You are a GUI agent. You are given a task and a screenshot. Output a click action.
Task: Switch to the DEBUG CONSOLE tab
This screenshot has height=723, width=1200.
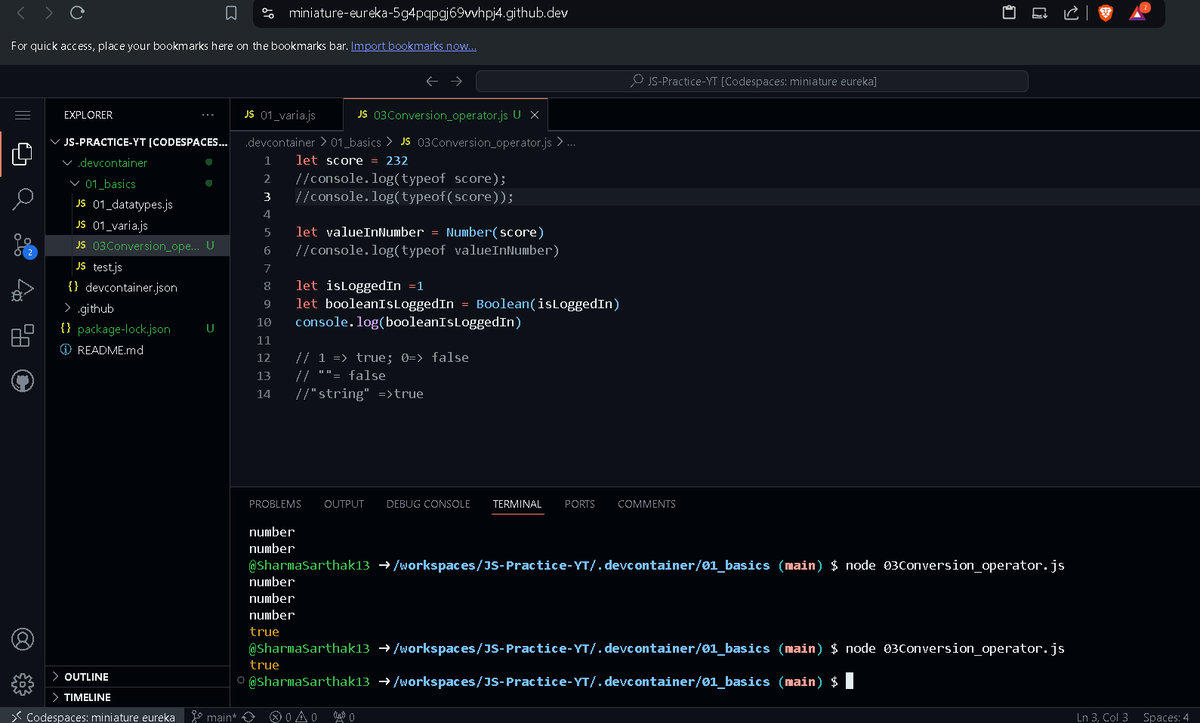(428, 504)
